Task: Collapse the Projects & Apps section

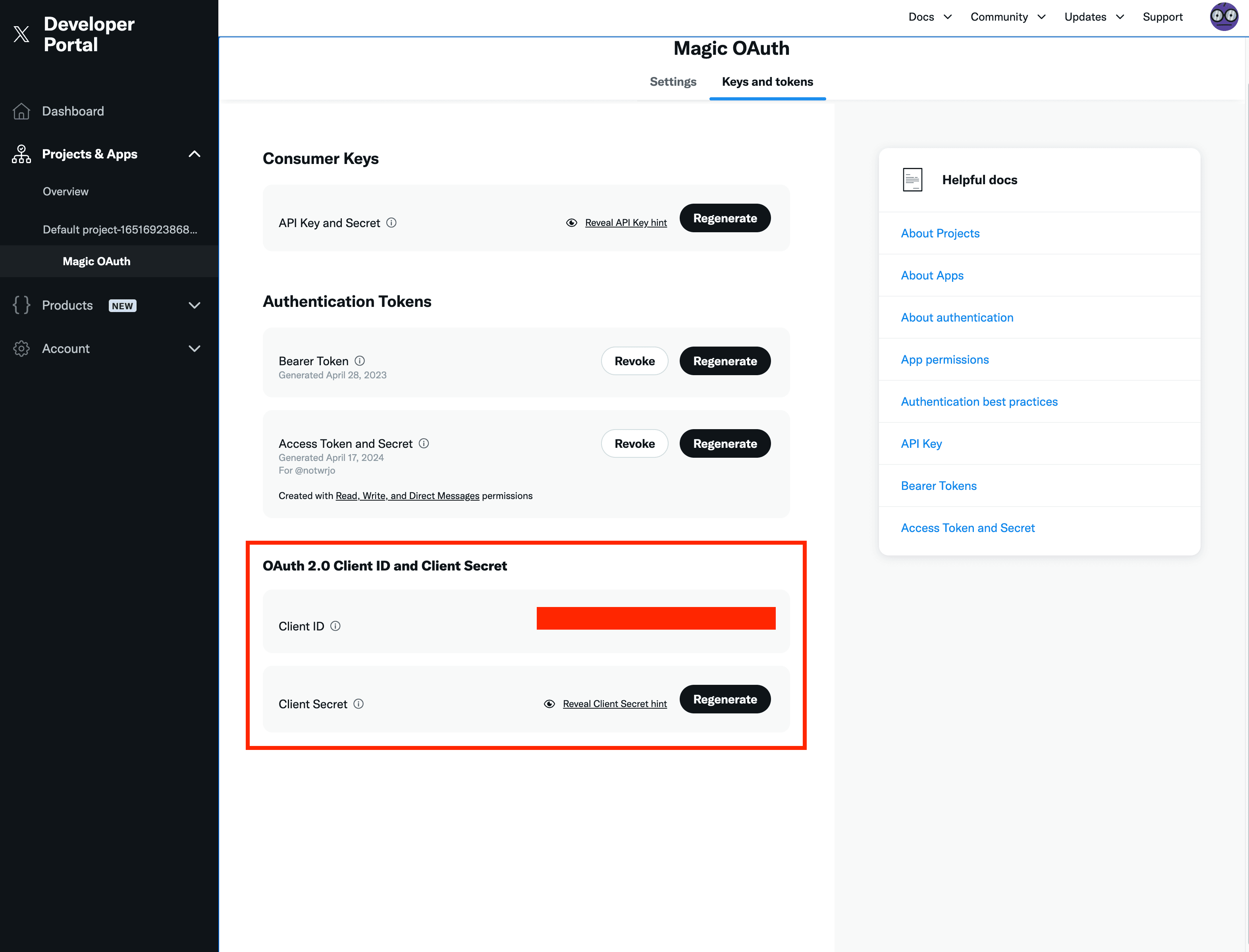Action: tap(195, 154)
